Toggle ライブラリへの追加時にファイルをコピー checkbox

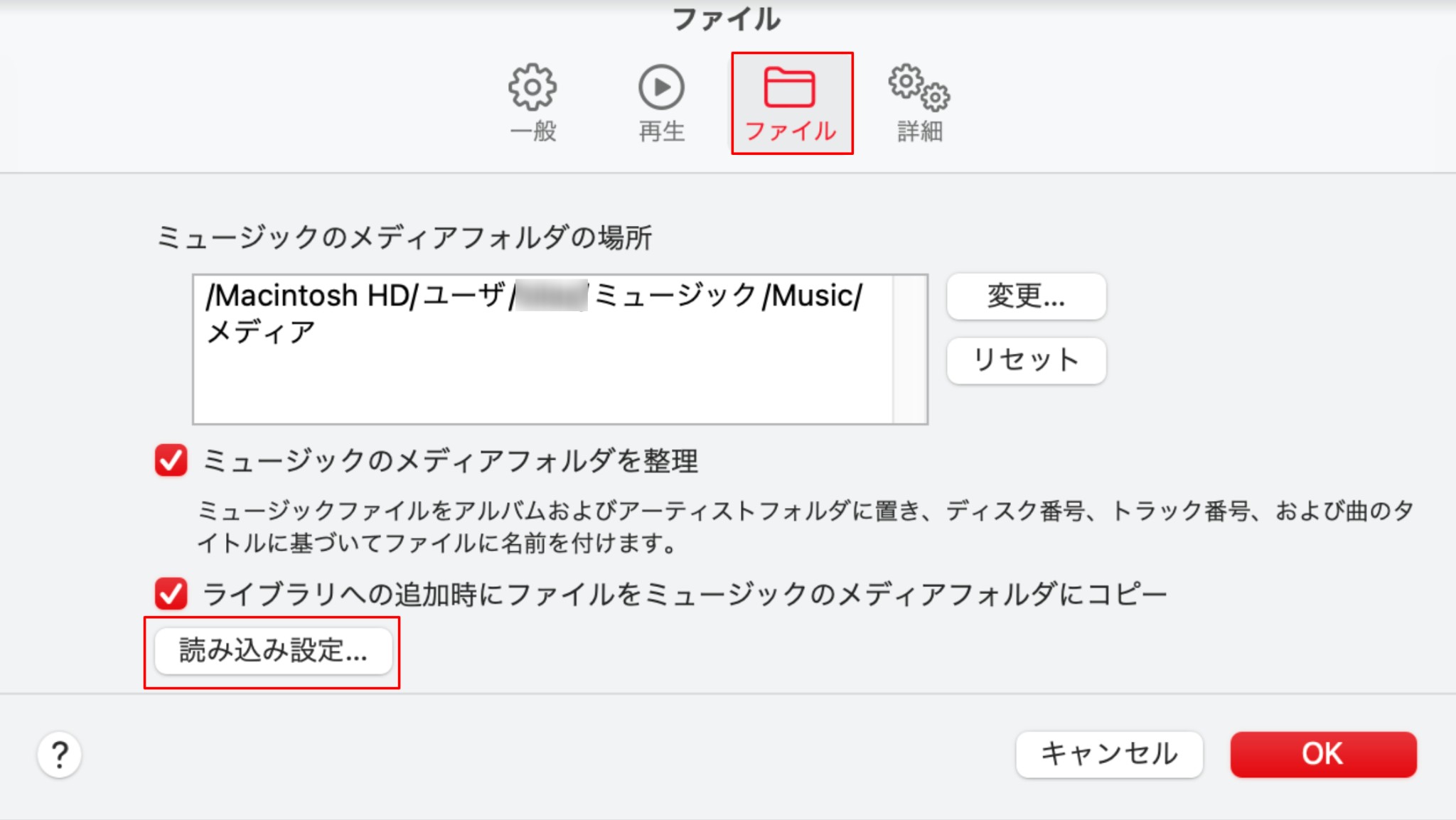171,593
